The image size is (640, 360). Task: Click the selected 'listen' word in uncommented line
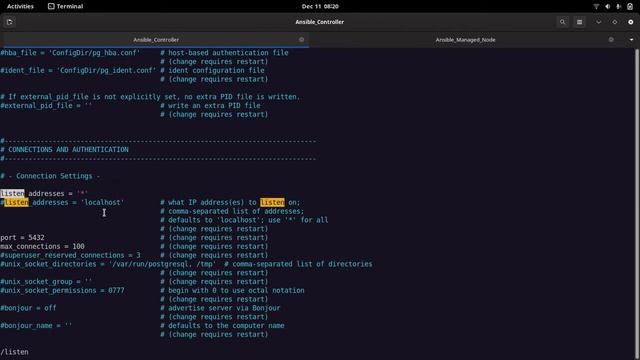pos(12,193)
